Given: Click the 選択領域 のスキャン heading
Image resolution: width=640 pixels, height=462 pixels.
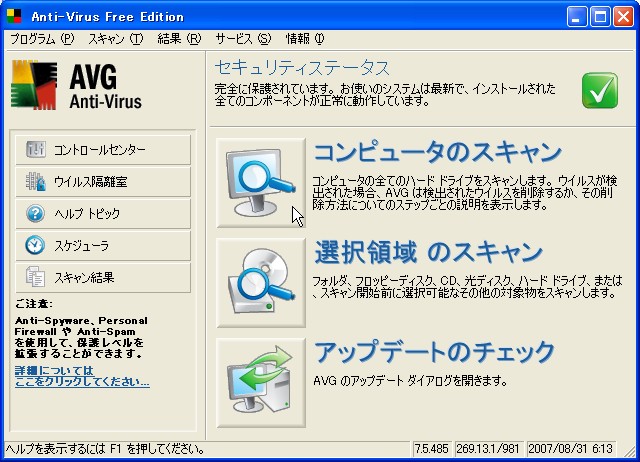Looking at the screenshot, I should pos(428,253).
